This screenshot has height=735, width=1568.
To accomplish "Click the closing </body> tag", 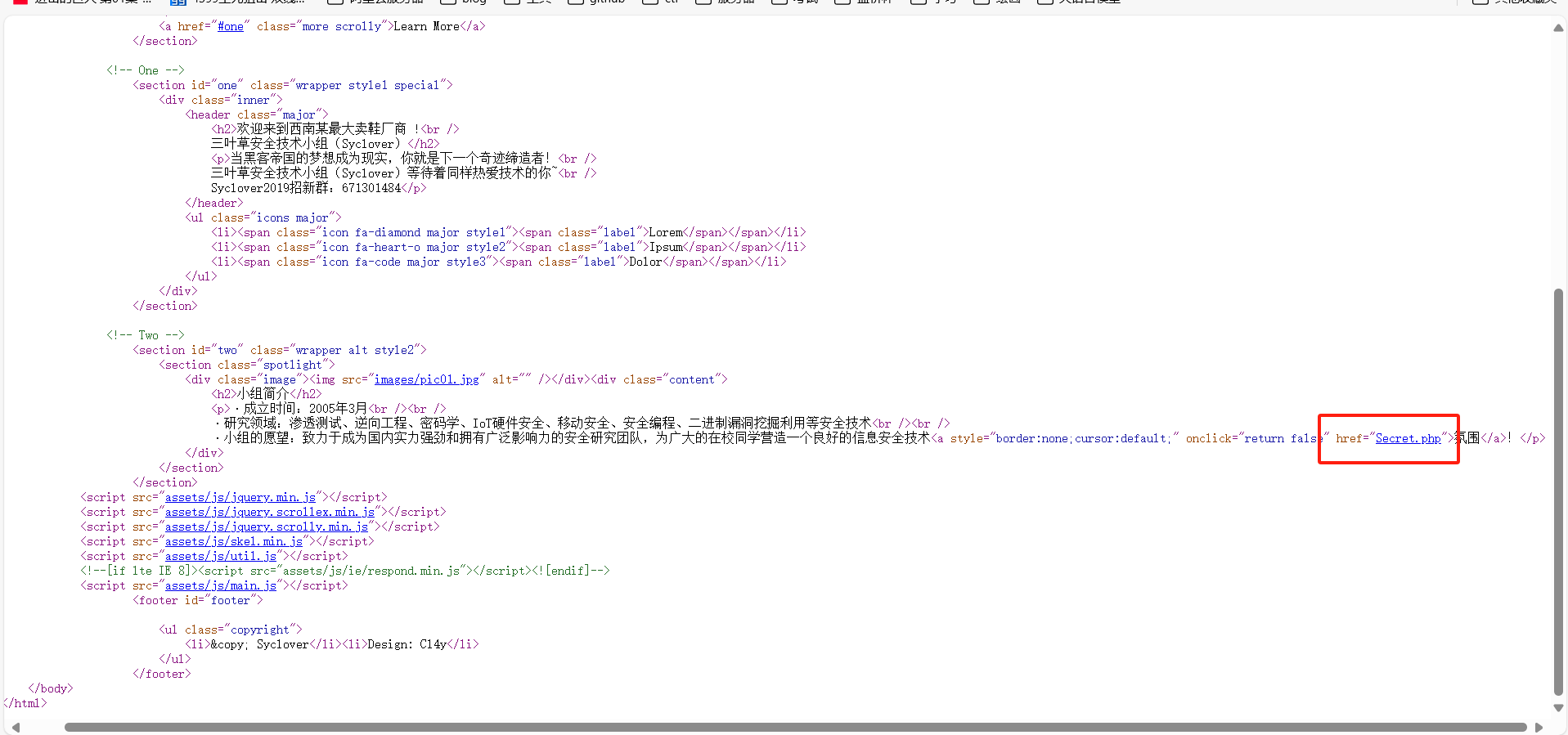I will 51,688.
